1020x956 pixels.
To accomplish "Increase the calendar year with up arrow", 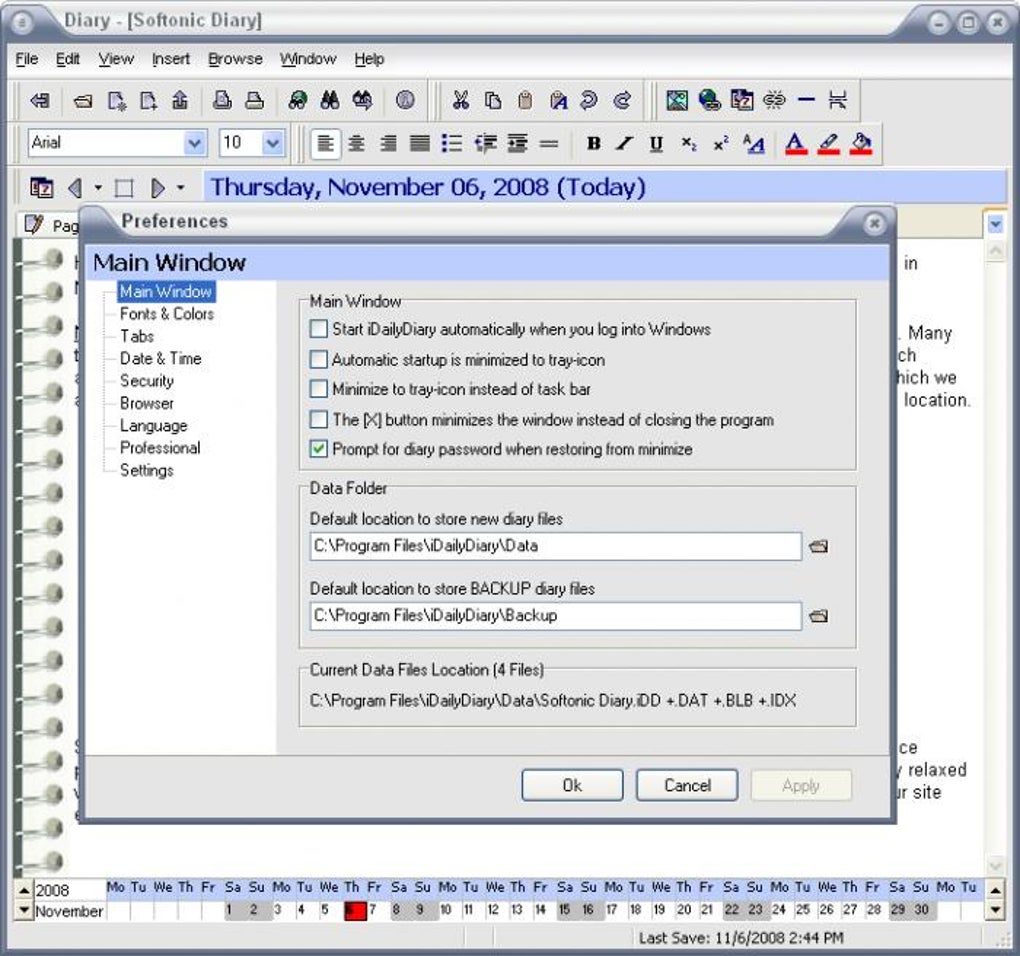I will [24, 890].
